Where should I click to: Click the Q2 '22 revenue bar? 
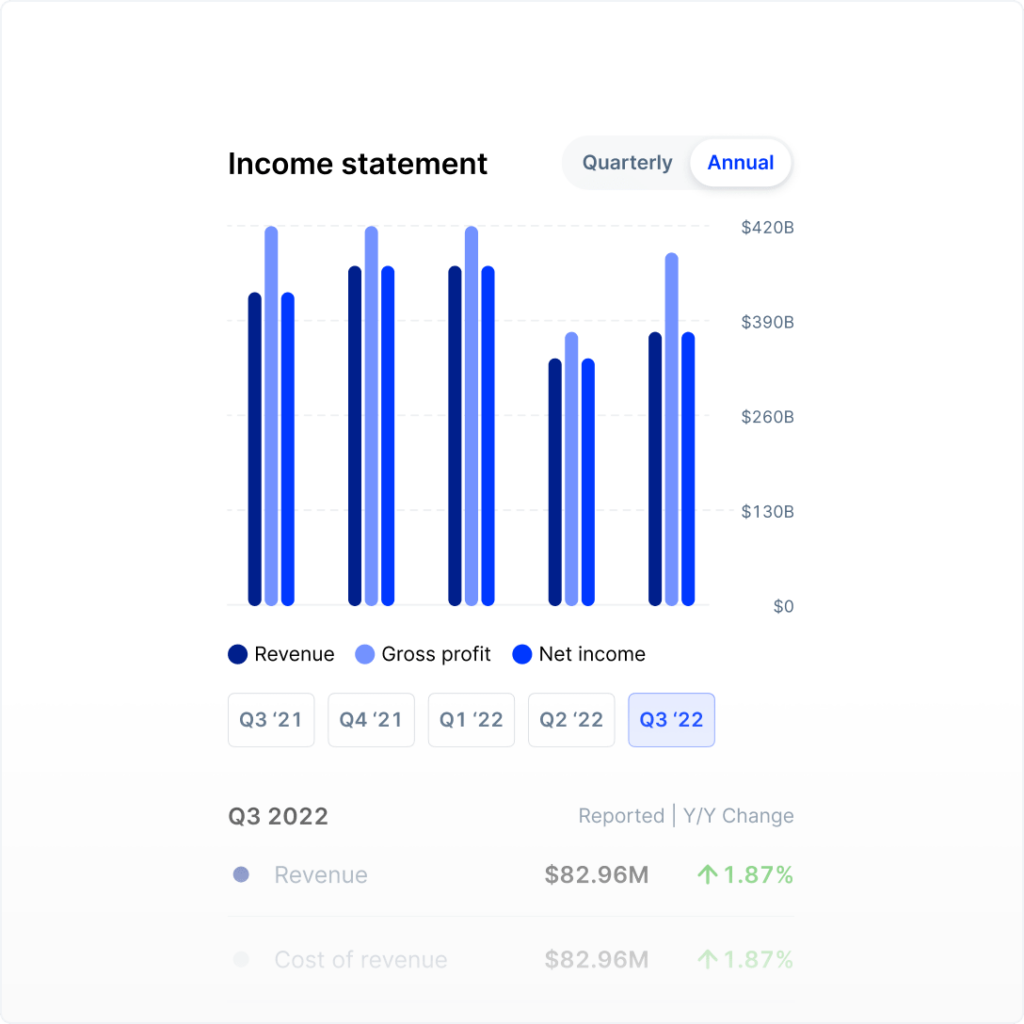(555, 482)
